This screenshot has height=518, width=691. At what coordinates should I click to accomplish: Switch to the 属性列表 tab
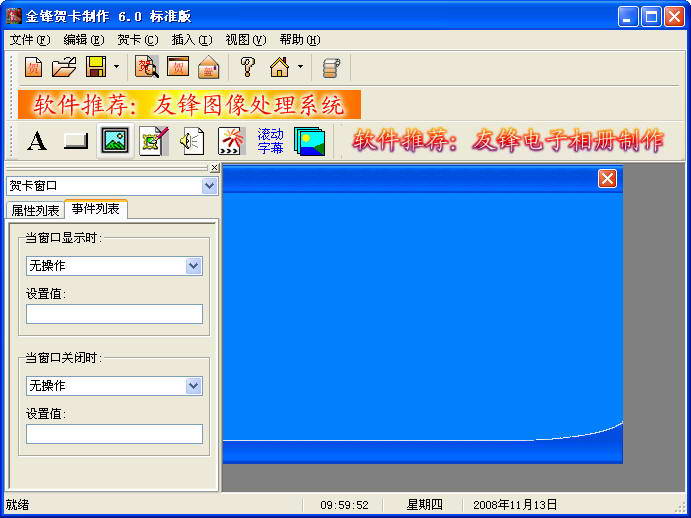34,210
